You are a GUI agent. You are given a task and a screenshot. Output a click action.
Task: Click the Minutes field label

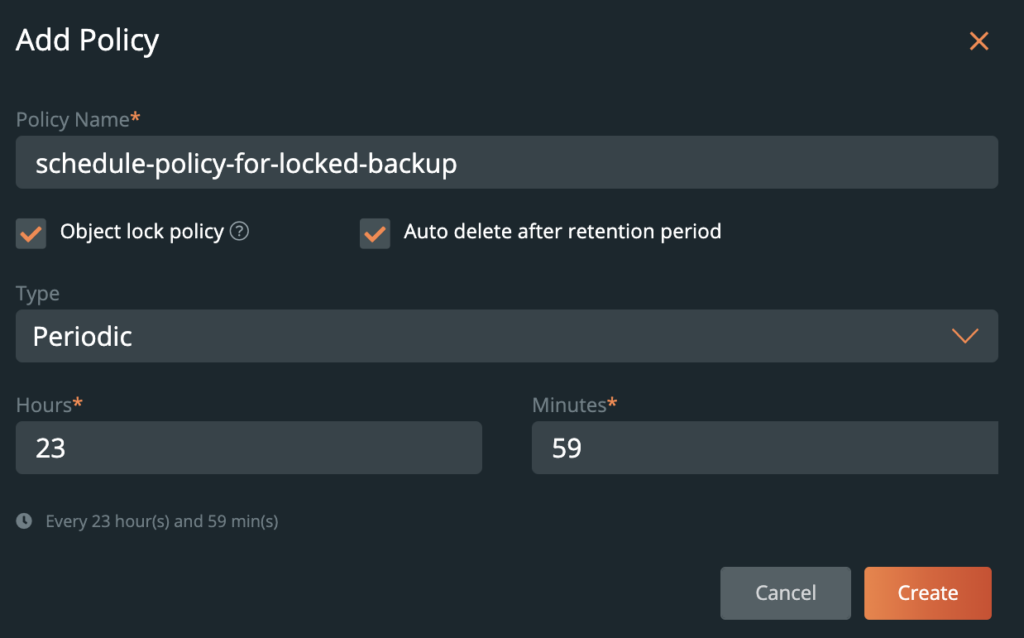[x=569, y=405]
